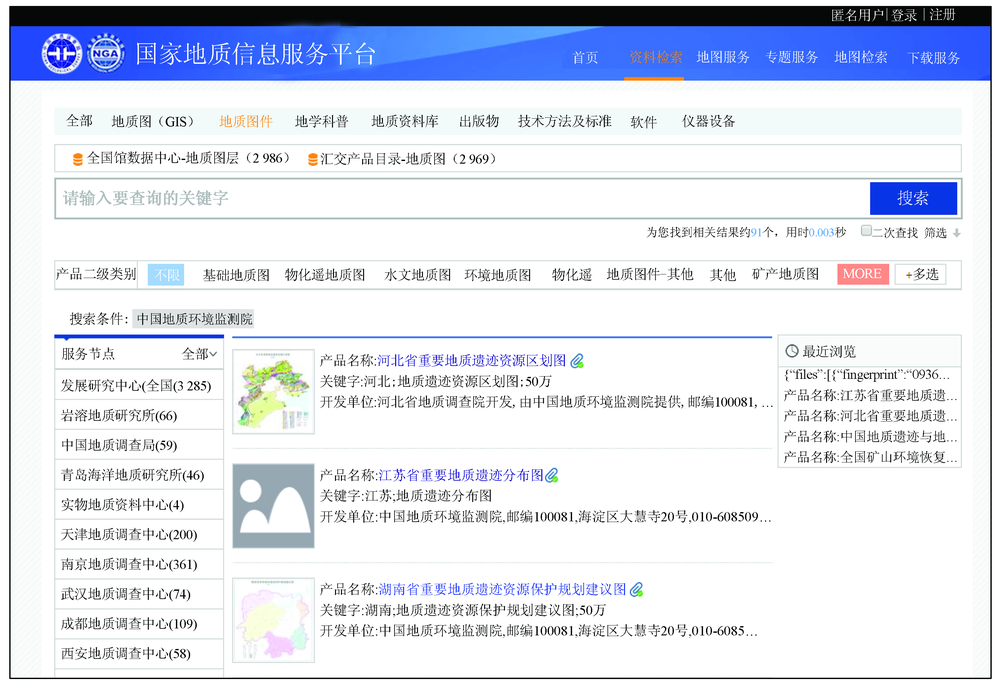
Task: Click attachment icon after 湖南省重要地质遗迹资源保护规划建议图
Action: pyautogui.click(x=636, y=590)
